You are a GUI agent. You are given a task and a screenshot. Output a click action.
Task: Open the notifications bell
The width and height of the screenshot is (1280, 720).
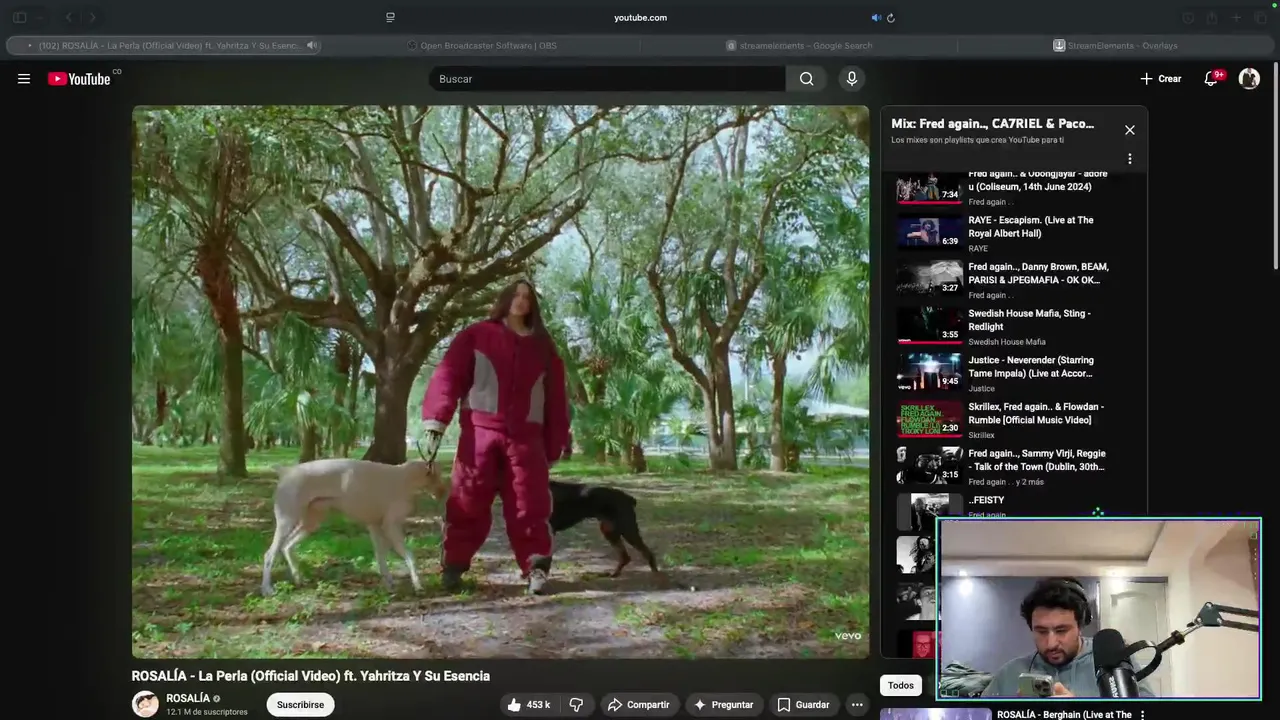point(1211,79)
